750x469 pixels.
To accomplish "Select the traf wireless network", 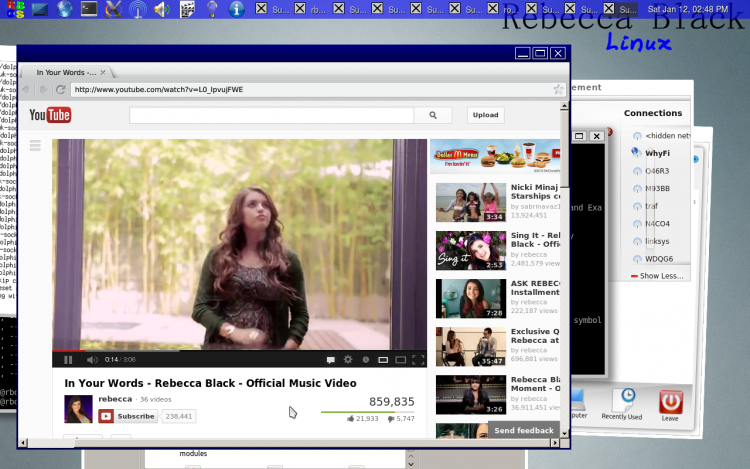I will click(x=651, y=206).
